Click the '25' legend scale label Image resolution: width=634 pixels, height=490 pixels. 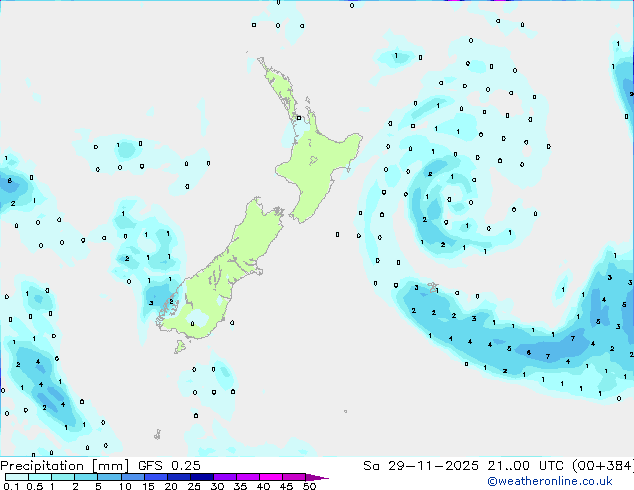[194, 486]
